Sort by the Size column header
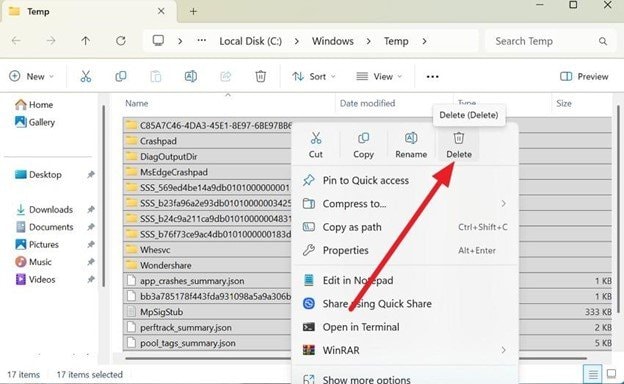Viewport: 624px width, 384px height. point(564,103)
